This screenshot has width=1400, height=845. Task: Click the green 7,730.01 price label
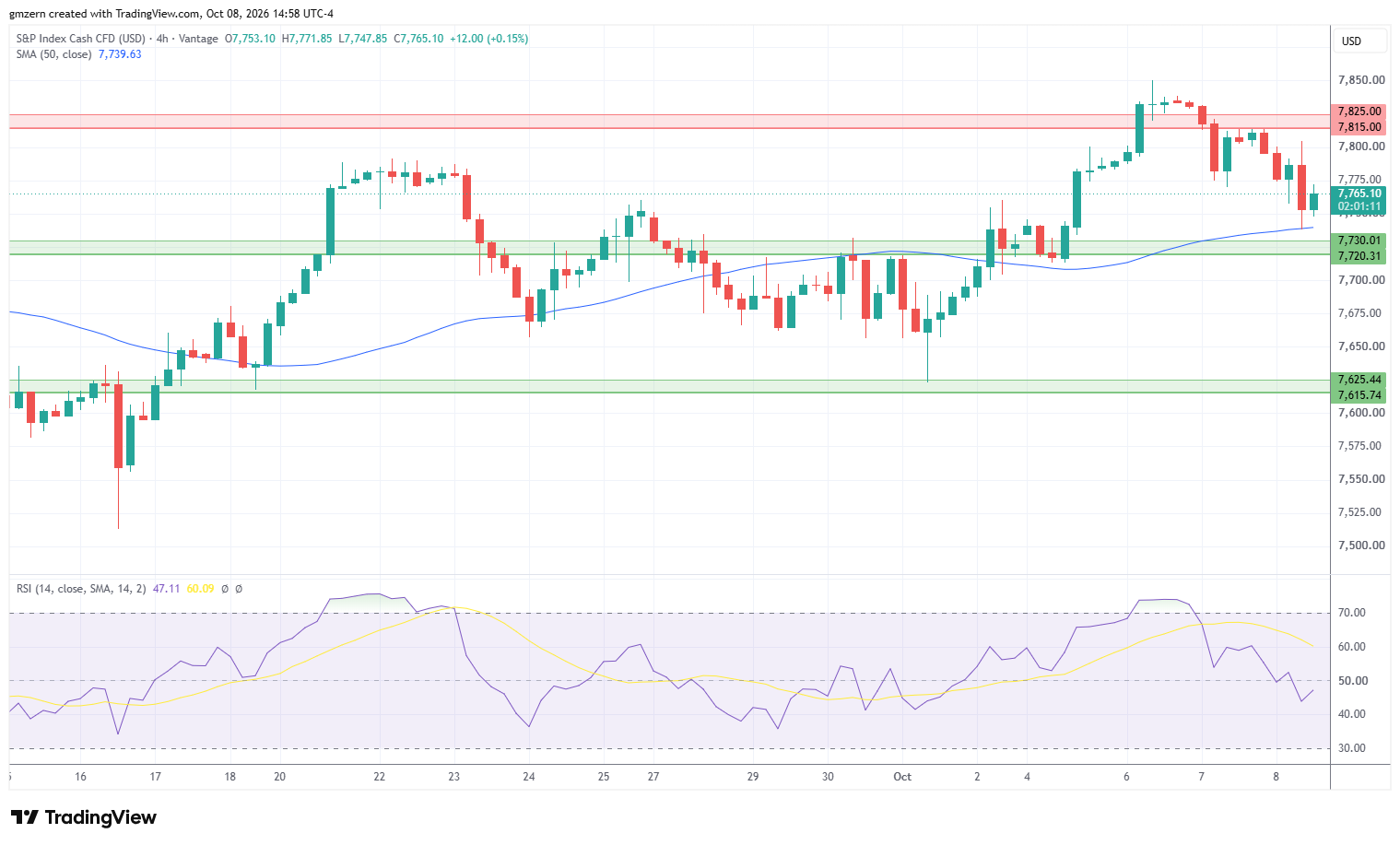click(x=1359, y=241)
